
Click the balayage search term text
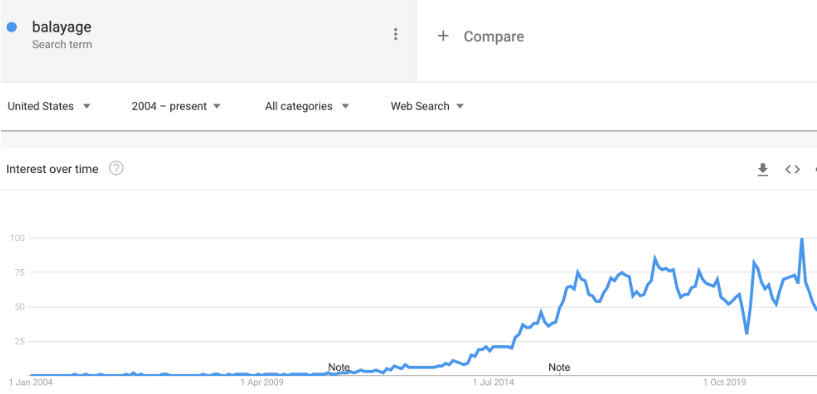point(61,27)
